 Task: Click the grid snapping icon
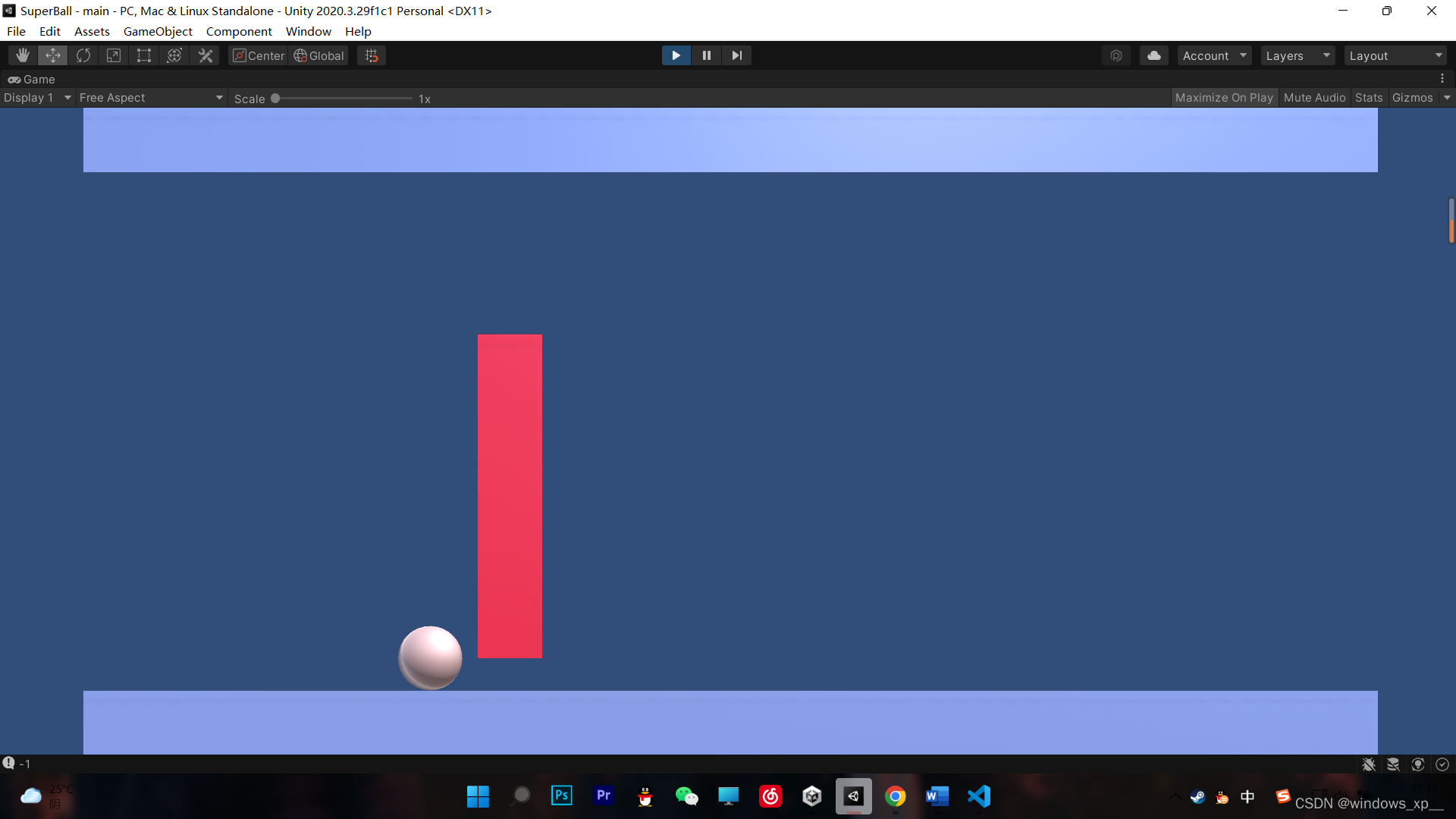(372, 55)
